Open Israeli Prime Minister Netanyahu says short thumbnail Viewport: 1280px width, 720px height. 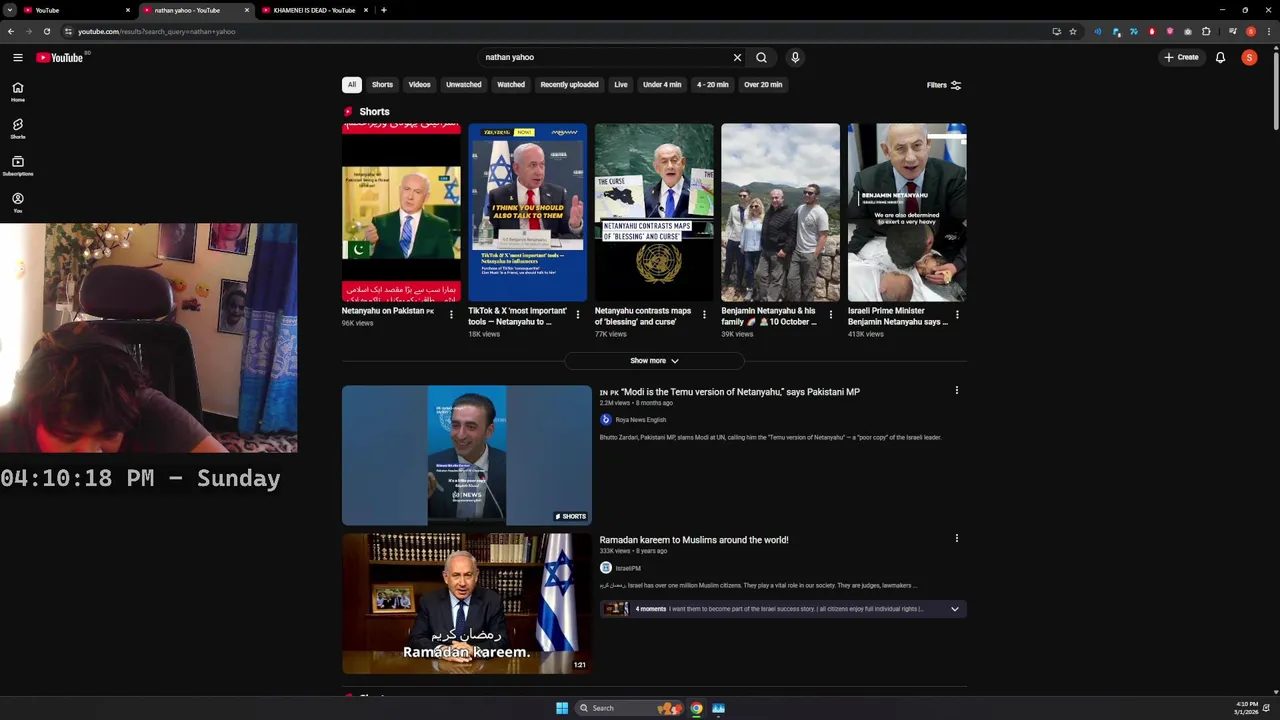[907, 212]
